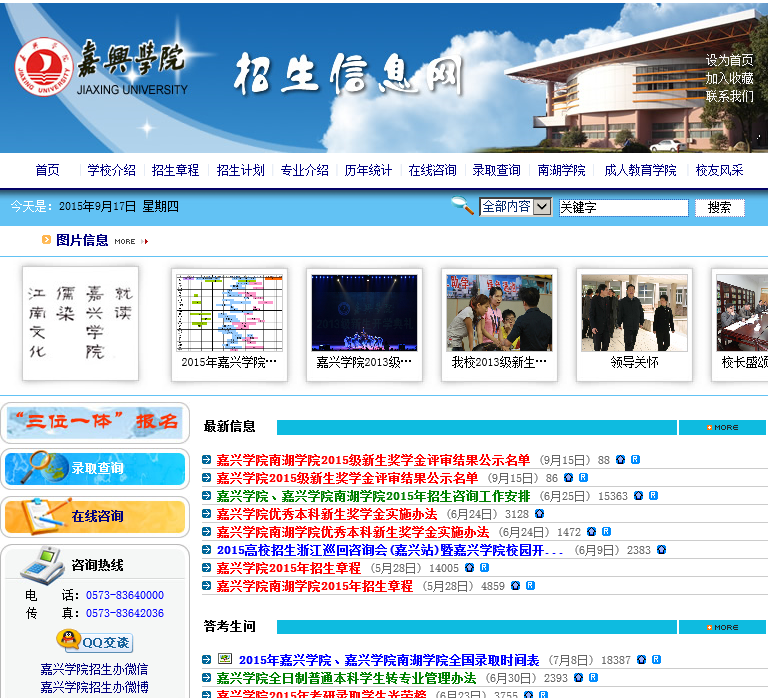
Task: Click the top icon after count 2383
Action: (661, 550)
